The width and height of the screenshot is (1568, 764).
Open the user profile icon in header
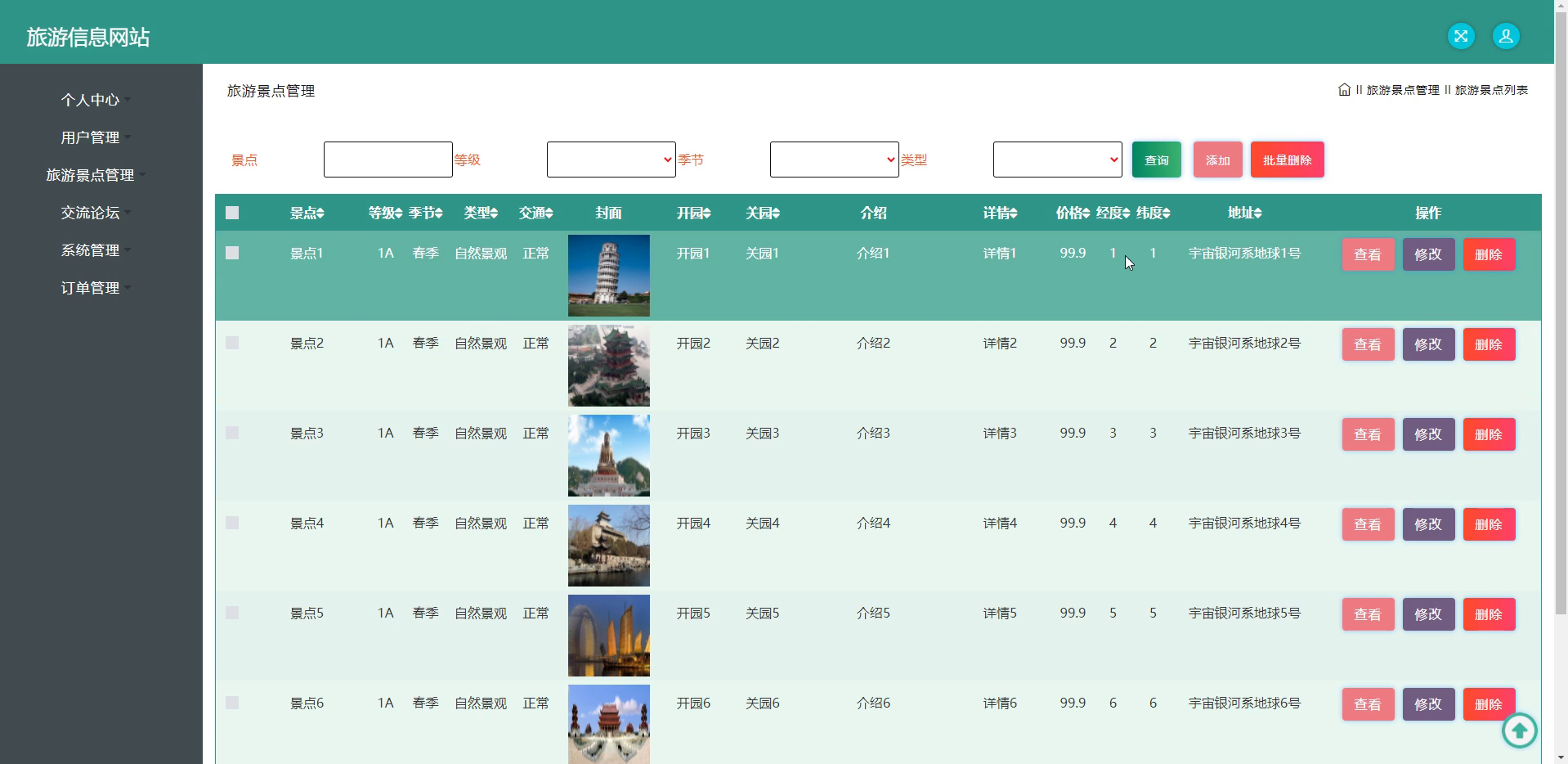[x=1506, y=36]
